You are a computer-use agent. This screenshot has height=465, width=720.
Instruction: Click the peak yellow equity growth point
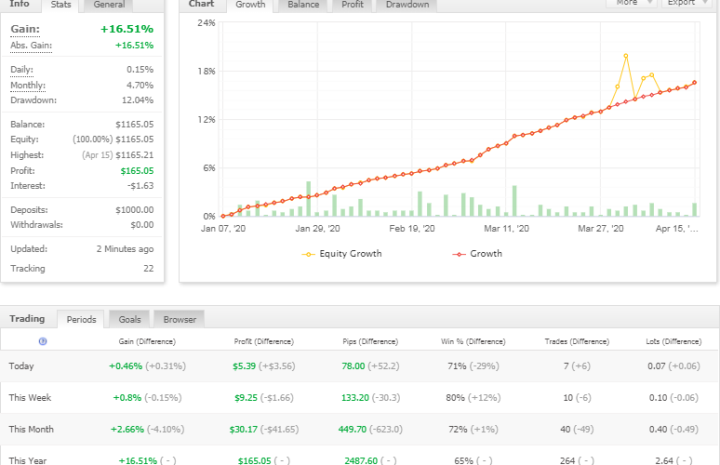tap(626, 56)
